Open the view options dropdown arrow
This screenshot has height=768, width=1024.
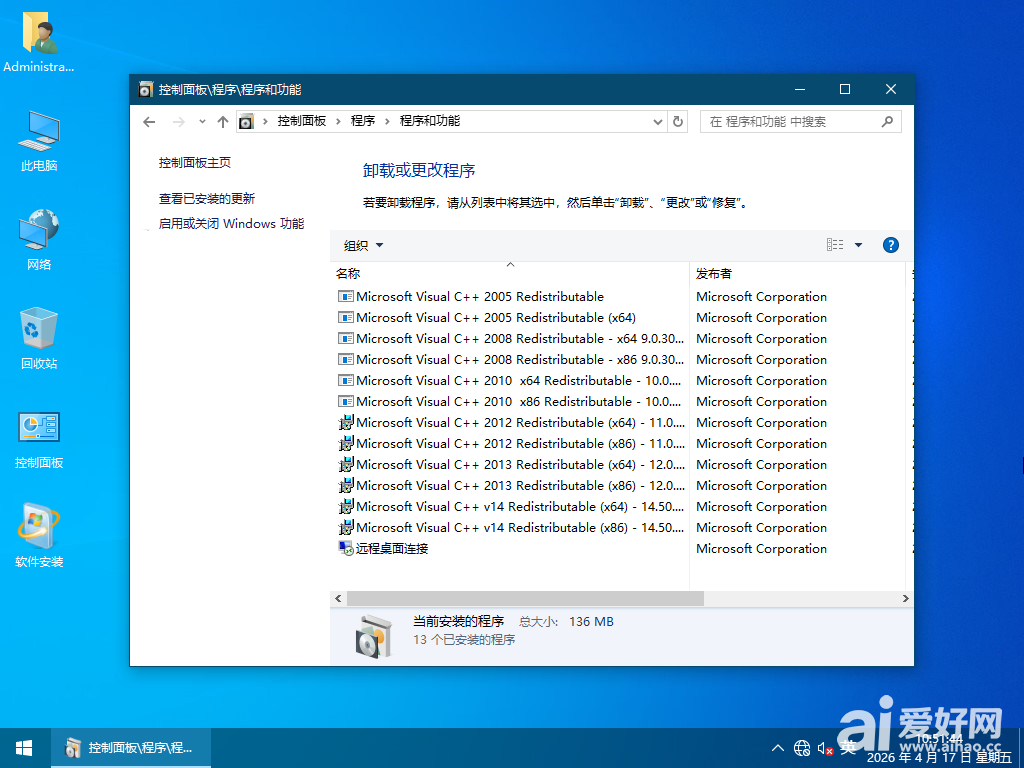click(x=858, y=245)
